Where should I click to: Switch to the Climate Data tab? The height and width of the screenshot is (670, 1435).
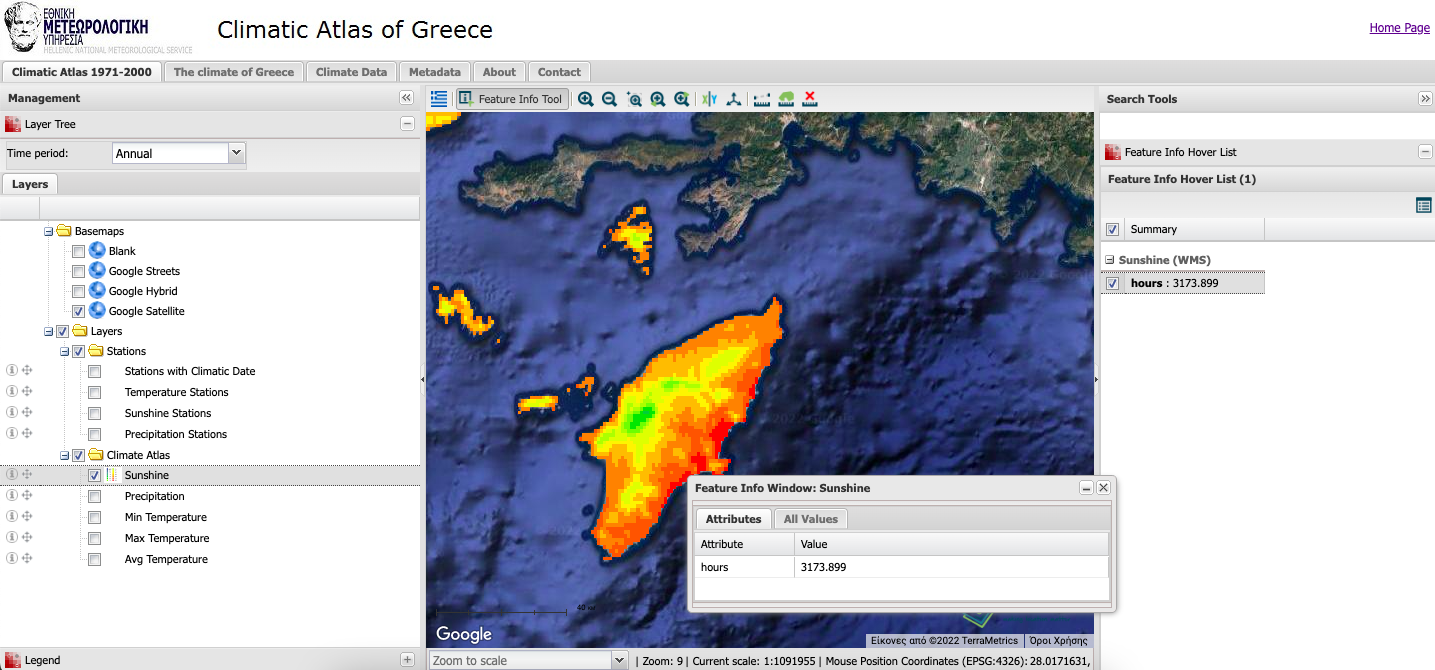coord(351,72)
